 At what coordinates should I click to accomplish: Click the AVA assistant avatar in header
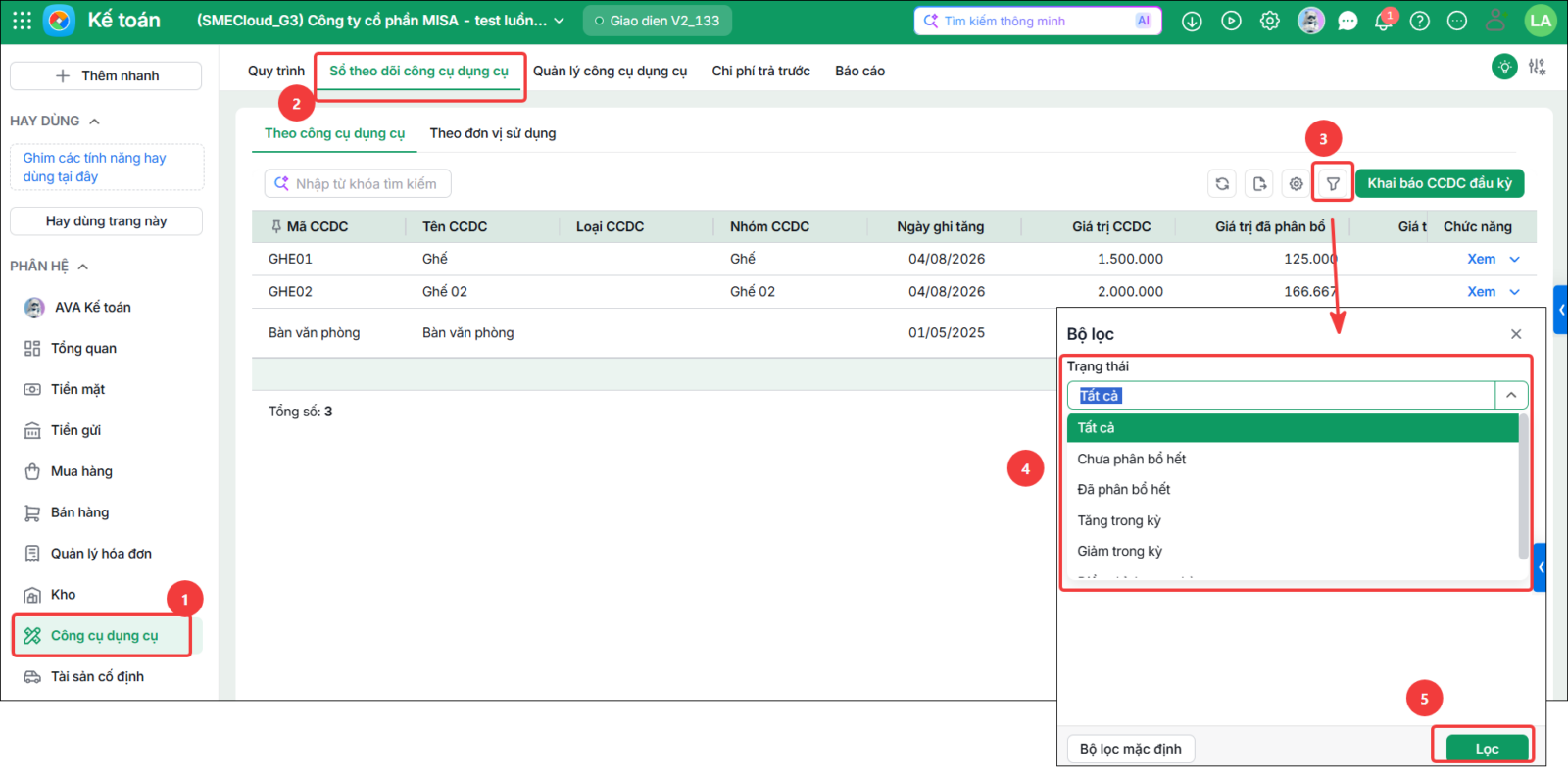pos(1310,21)
